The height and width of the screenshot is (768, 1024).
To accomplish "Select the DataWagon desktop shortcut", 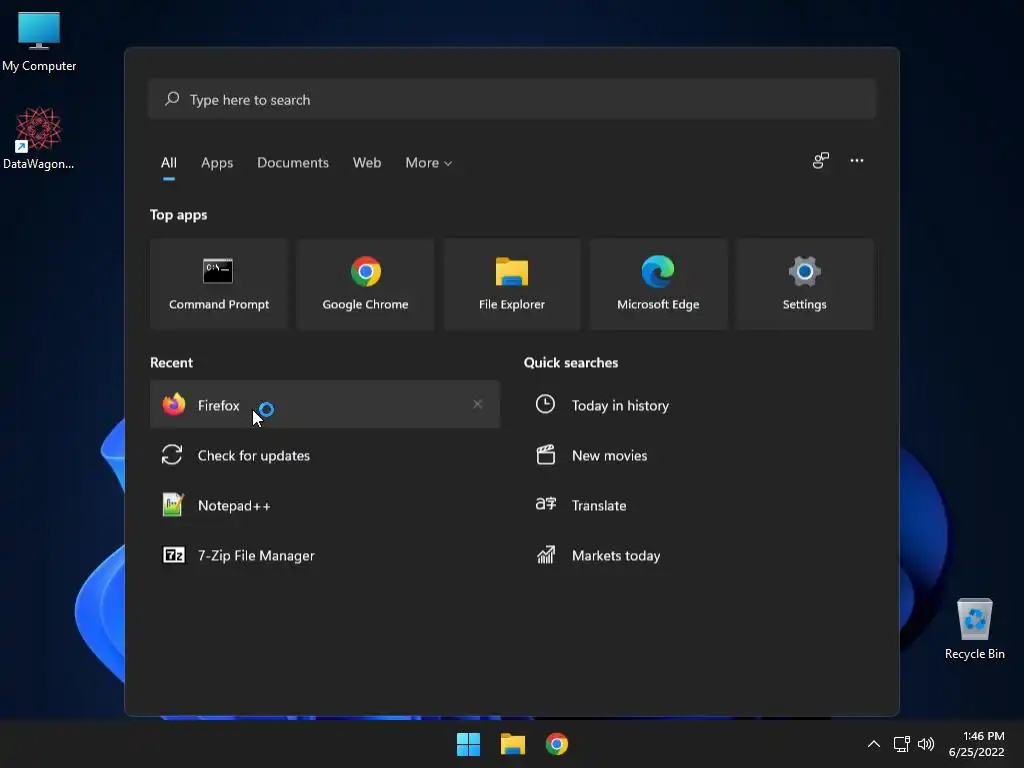I will (39, 138).
